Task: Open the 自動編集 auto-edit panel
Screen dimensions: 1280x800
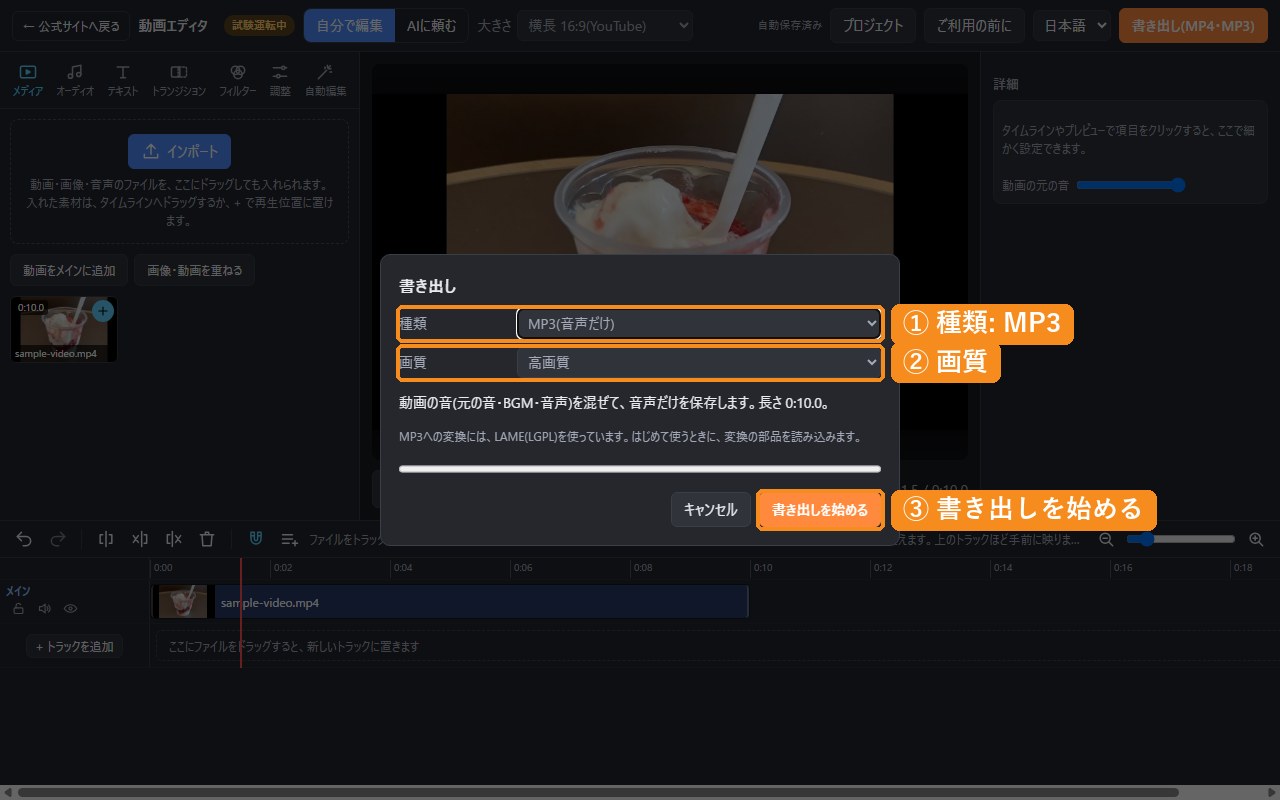Action: click(x=325, y=80)
